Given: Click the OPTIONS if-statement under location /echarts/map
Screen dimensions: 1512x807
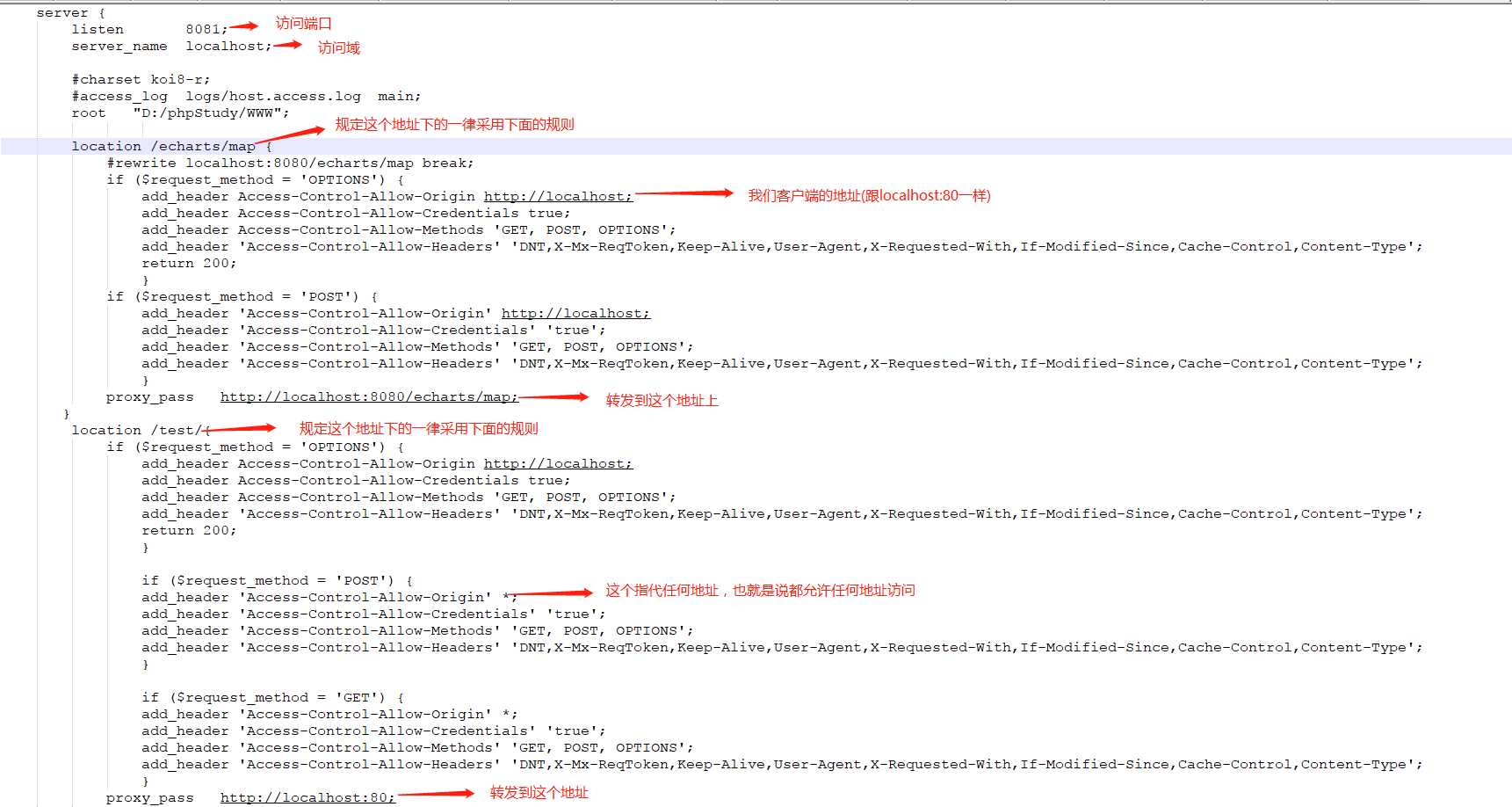Looking at the screenshot, I should [x=255, y=180].
